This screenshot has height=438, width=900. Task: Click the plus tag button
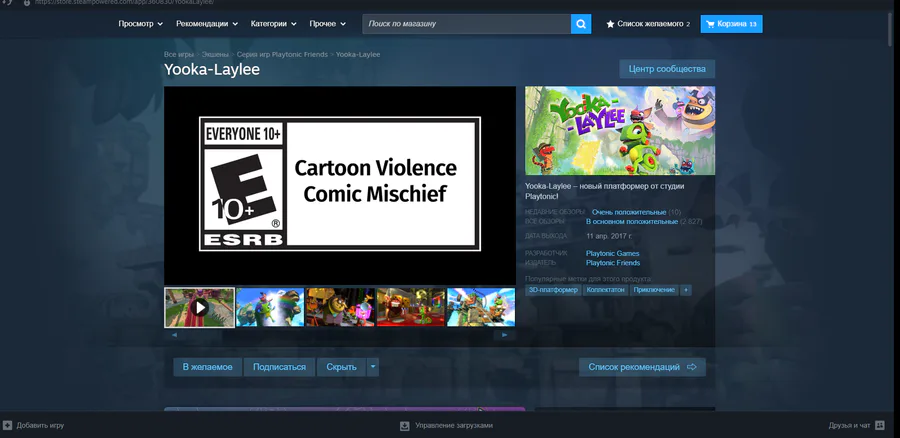click(685, 290)
